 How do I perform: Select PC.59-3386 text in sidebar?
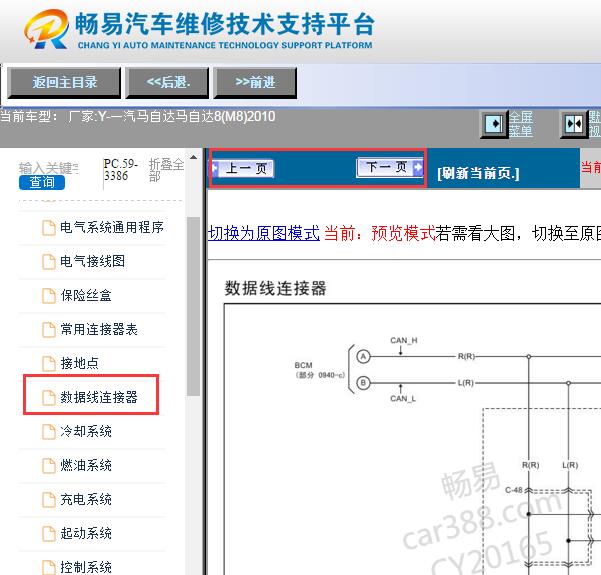point(121,170)
